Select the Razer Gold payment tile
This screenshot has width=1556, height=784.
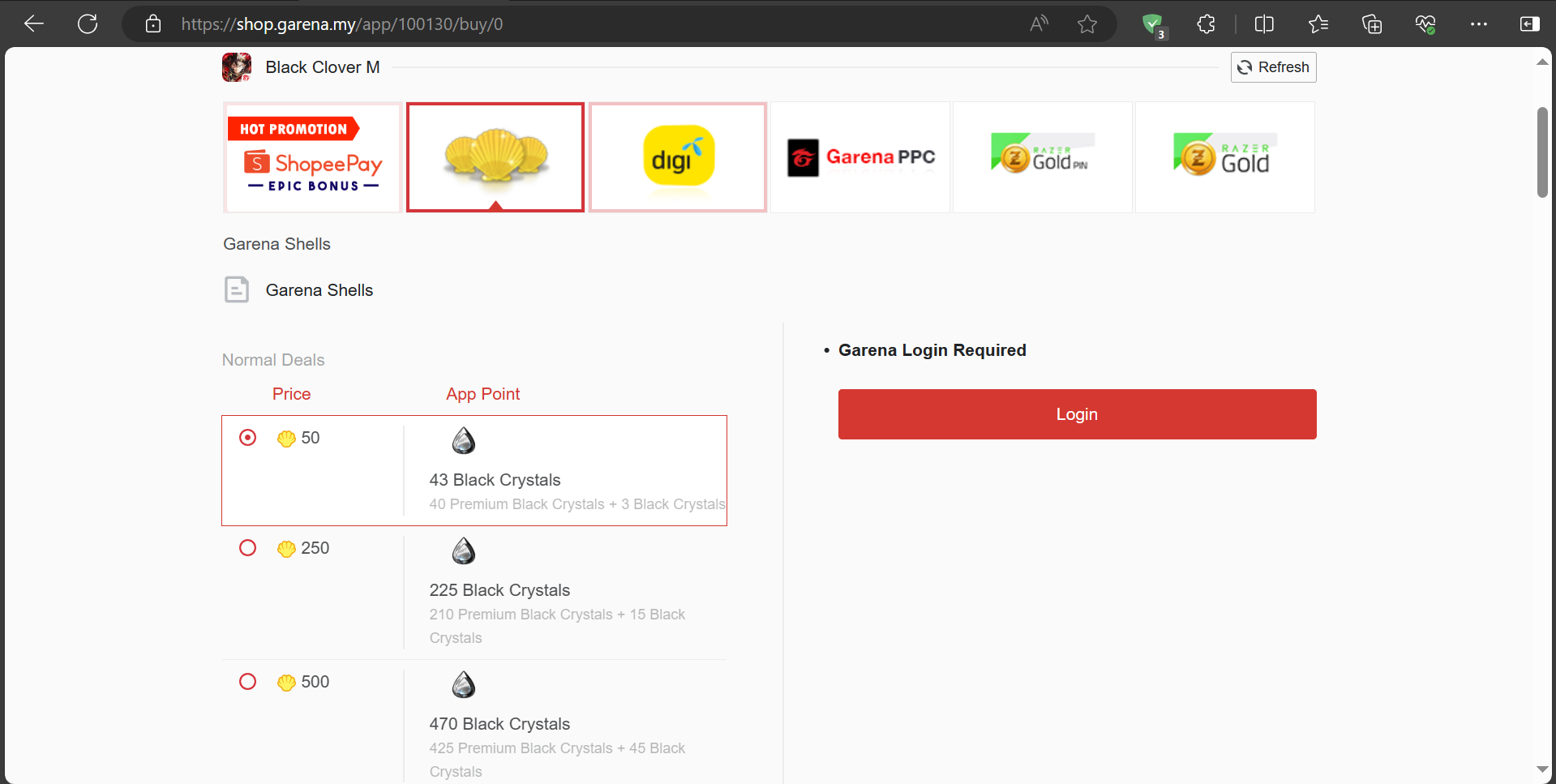pos(1224,156)
